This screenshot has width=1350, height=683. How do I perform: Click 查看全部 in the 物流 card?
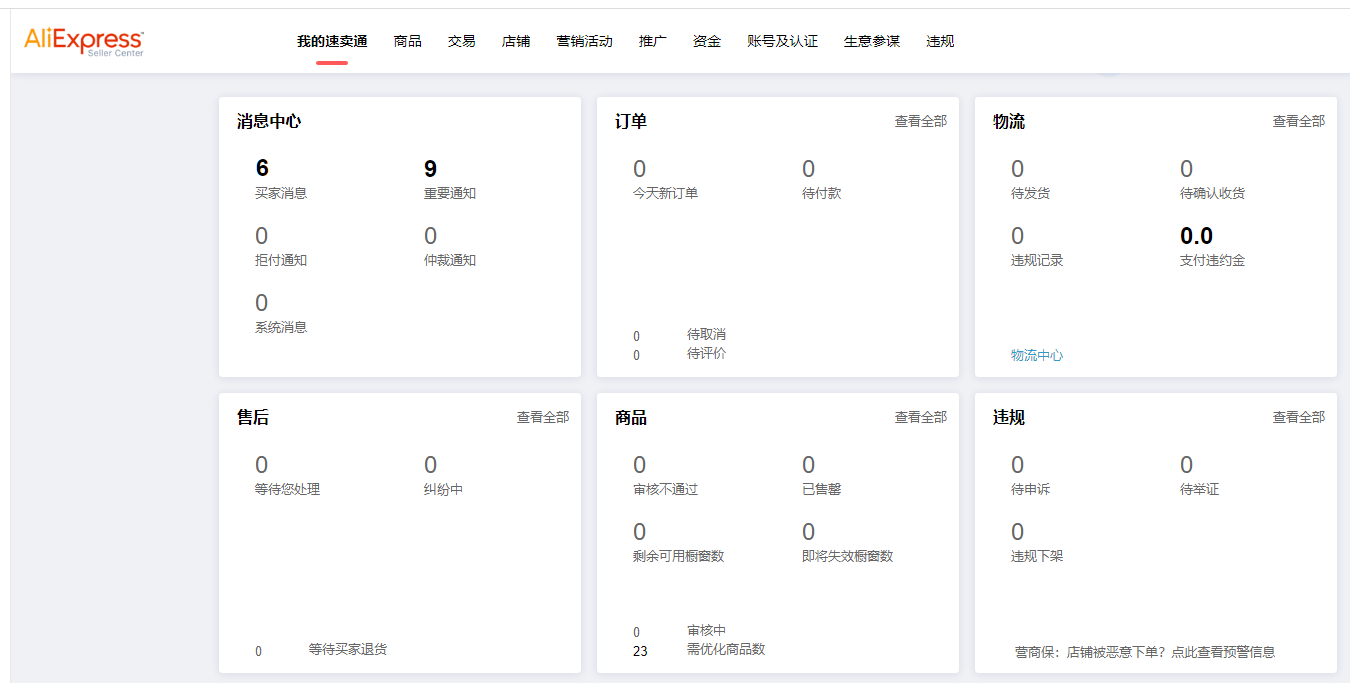click(x=1298, y=121)
